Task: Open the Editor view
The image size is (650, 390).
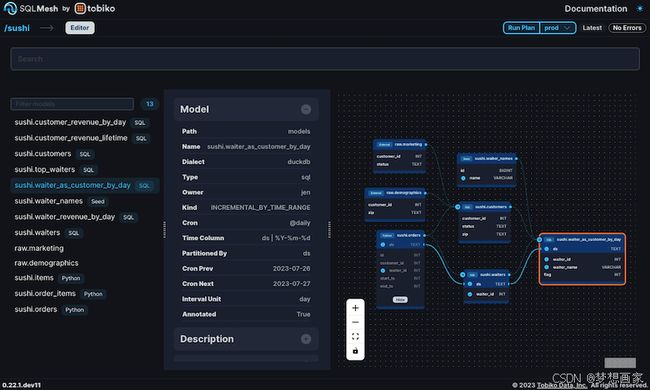Action: tap(80, 28)
